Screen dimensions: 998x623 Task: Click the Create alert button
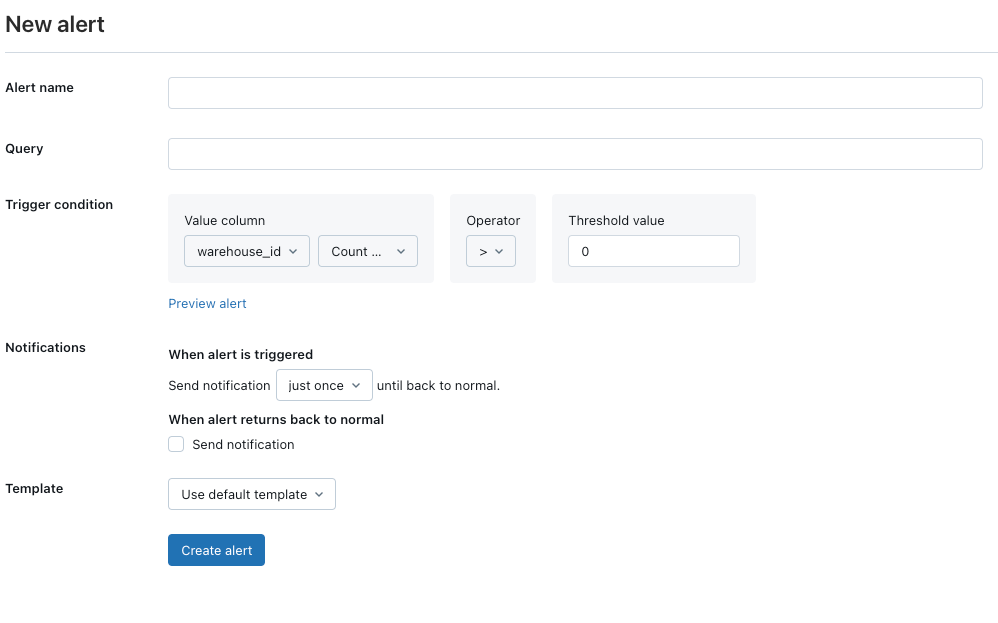216,549
